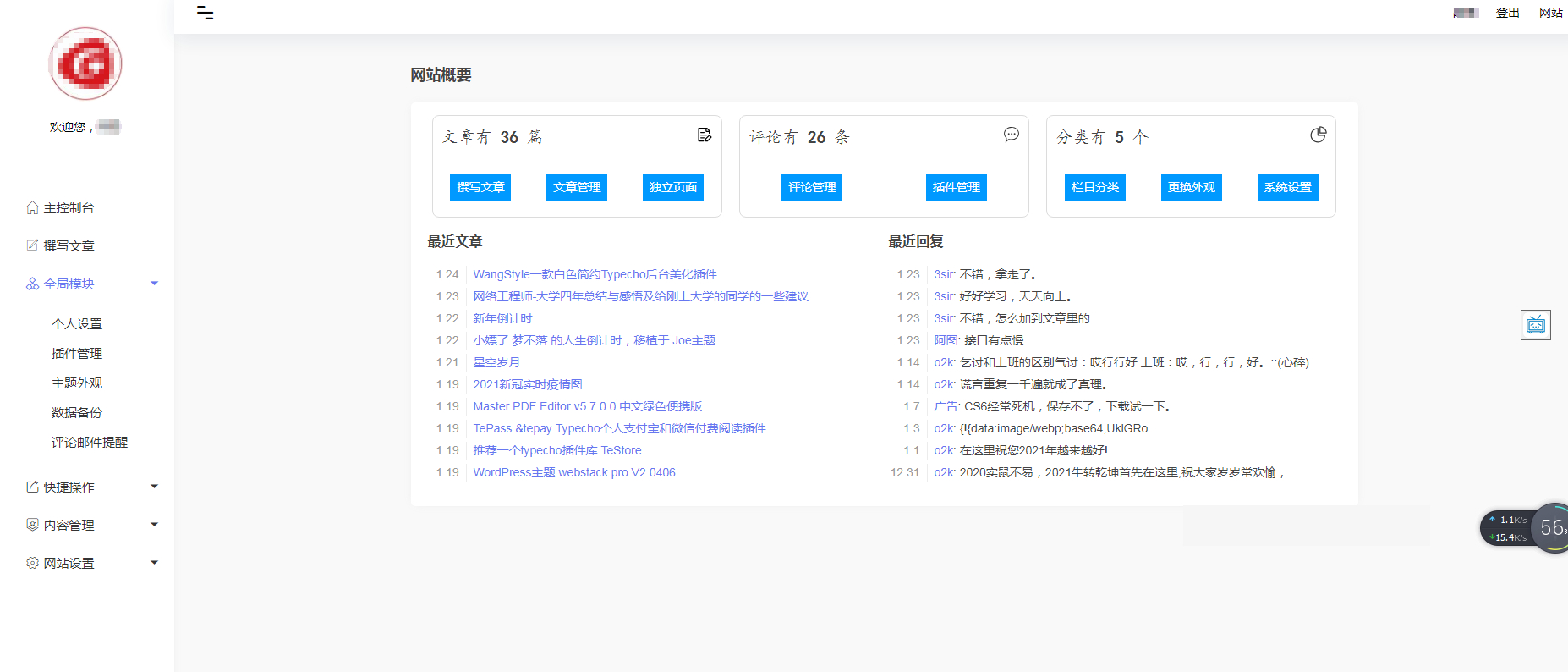Click the gear icon beside 网站设置
1568x672 pixels.
(x=32, y=563)
